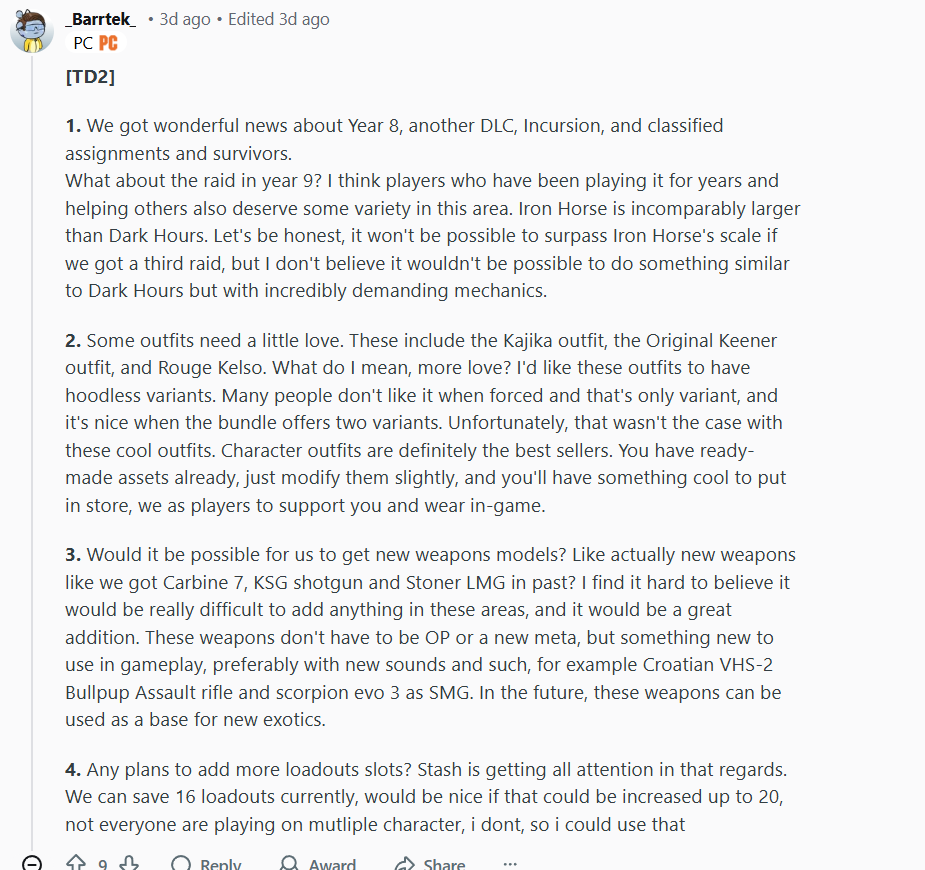Click the Share arrow icon
The height and width of the screenshot is (870, 925).
click(405, 865)
